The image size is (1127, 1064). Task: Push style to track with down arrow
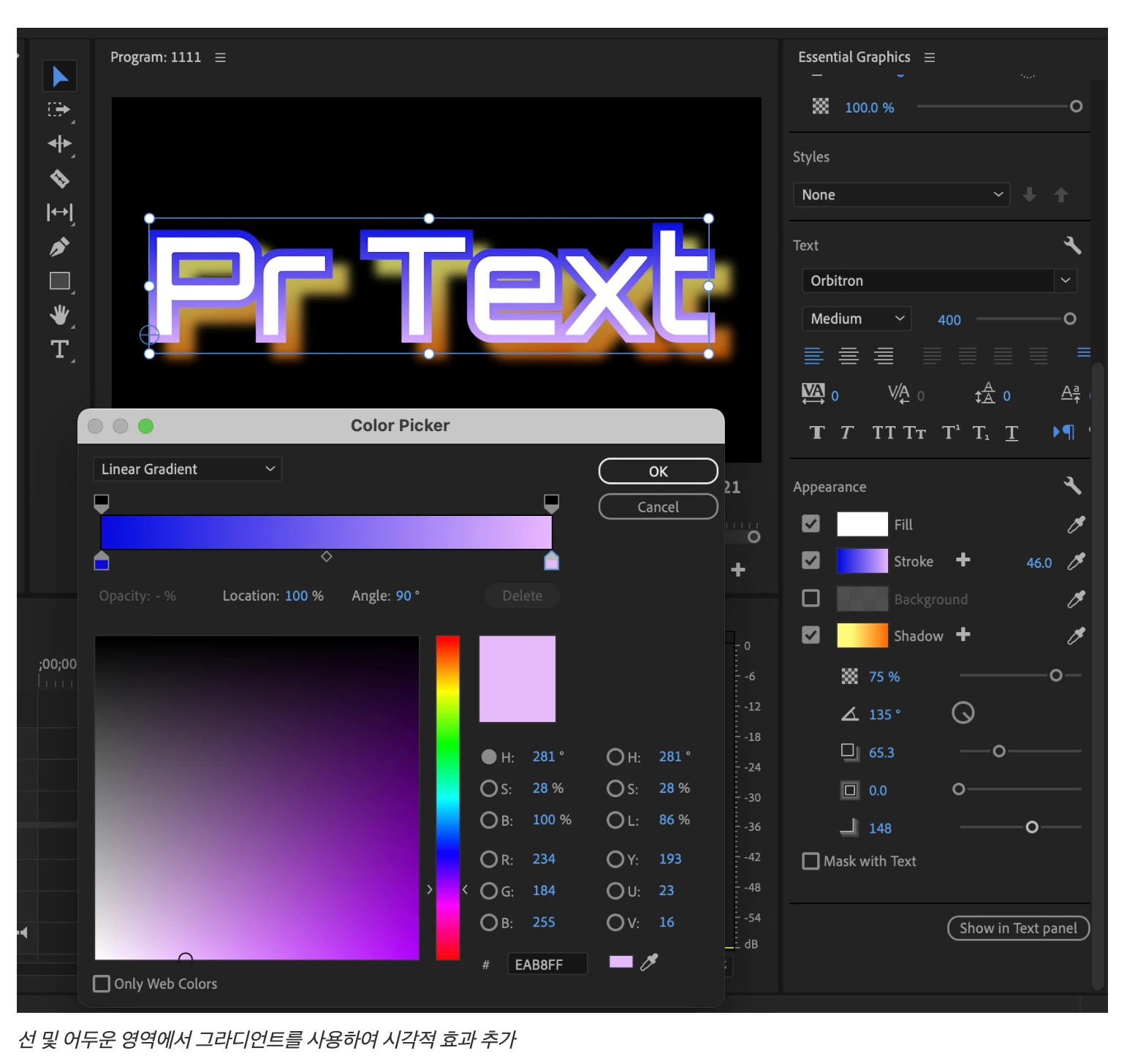pyautogui.click(x=1029, y=194)
